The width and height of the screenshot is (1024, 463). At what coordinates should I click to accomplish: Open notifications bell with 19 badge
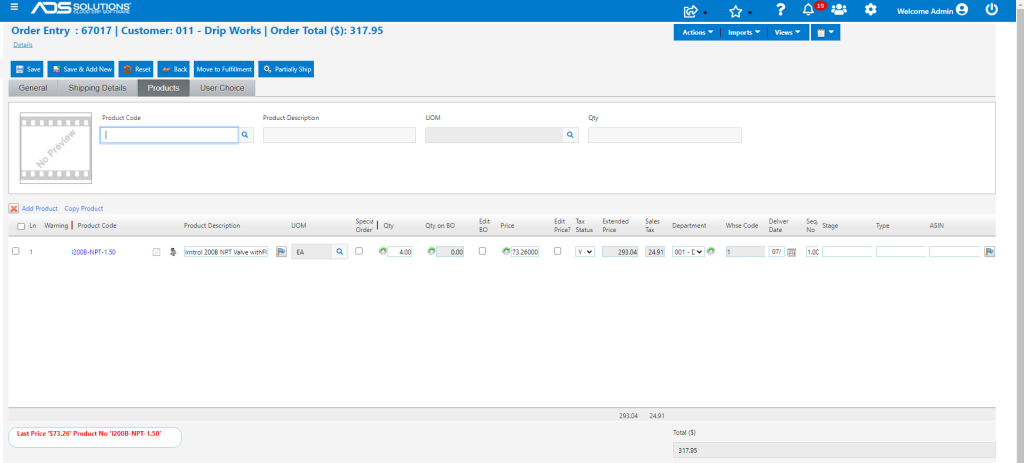[x=809, y=9]
